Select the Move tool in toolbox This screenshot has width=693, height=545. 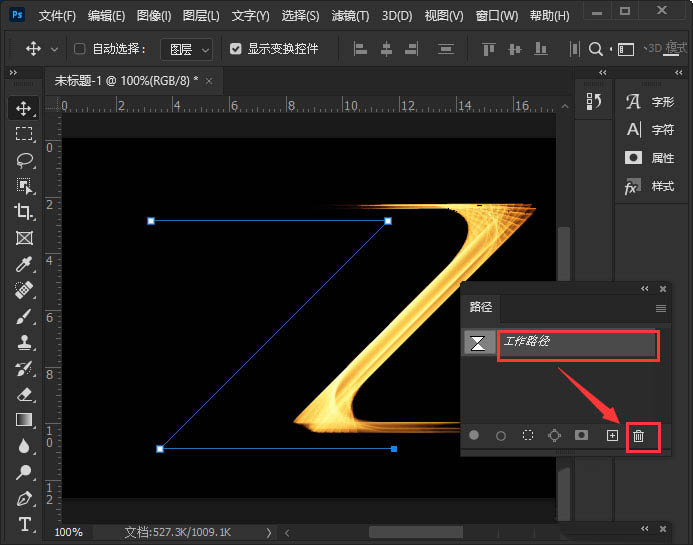(x=23, y=108)
